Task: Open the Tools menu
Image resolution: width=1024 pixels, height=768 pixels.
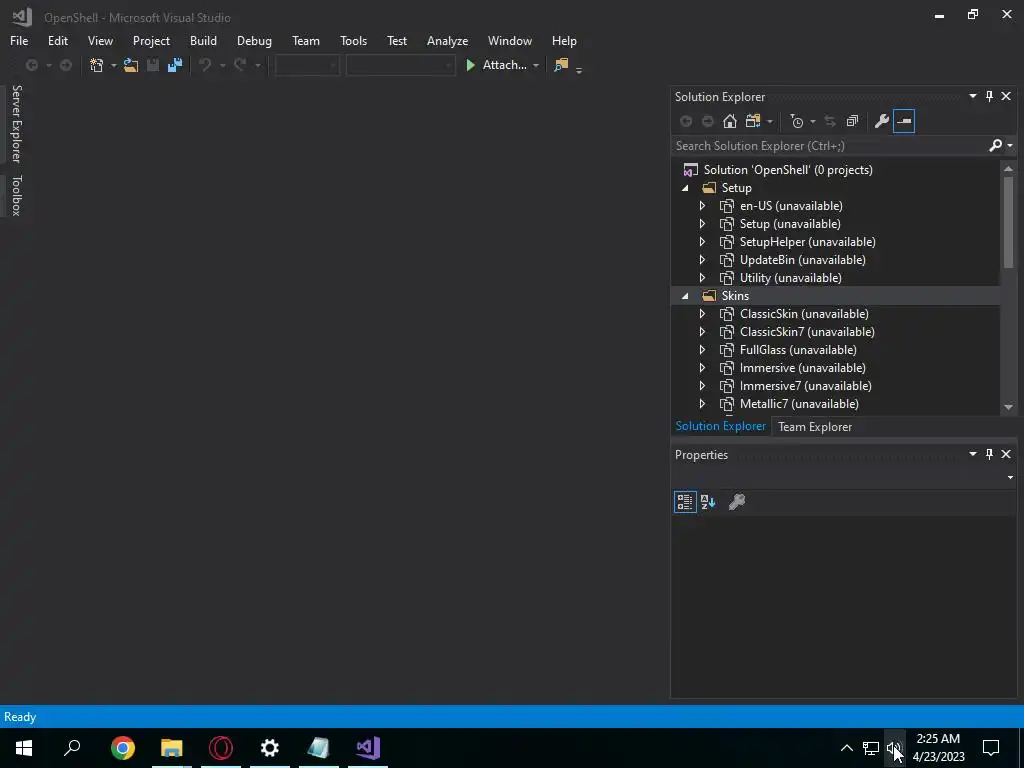Action: tap(353, 40)
